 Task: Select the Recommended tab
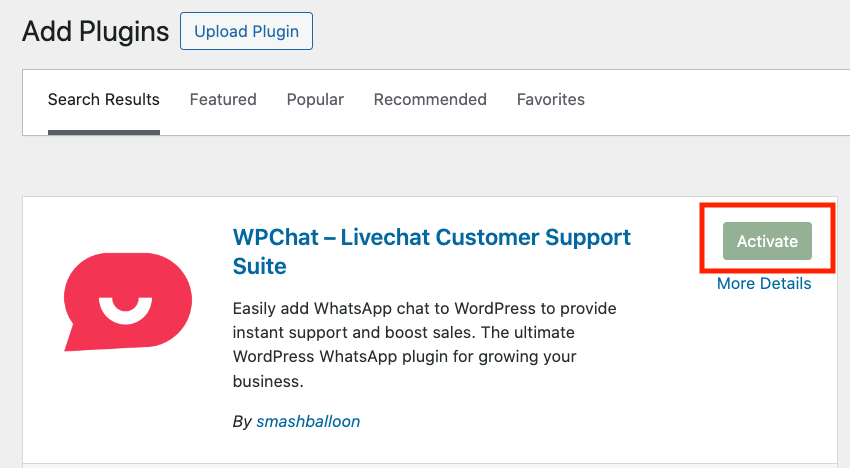coord(430,100)
